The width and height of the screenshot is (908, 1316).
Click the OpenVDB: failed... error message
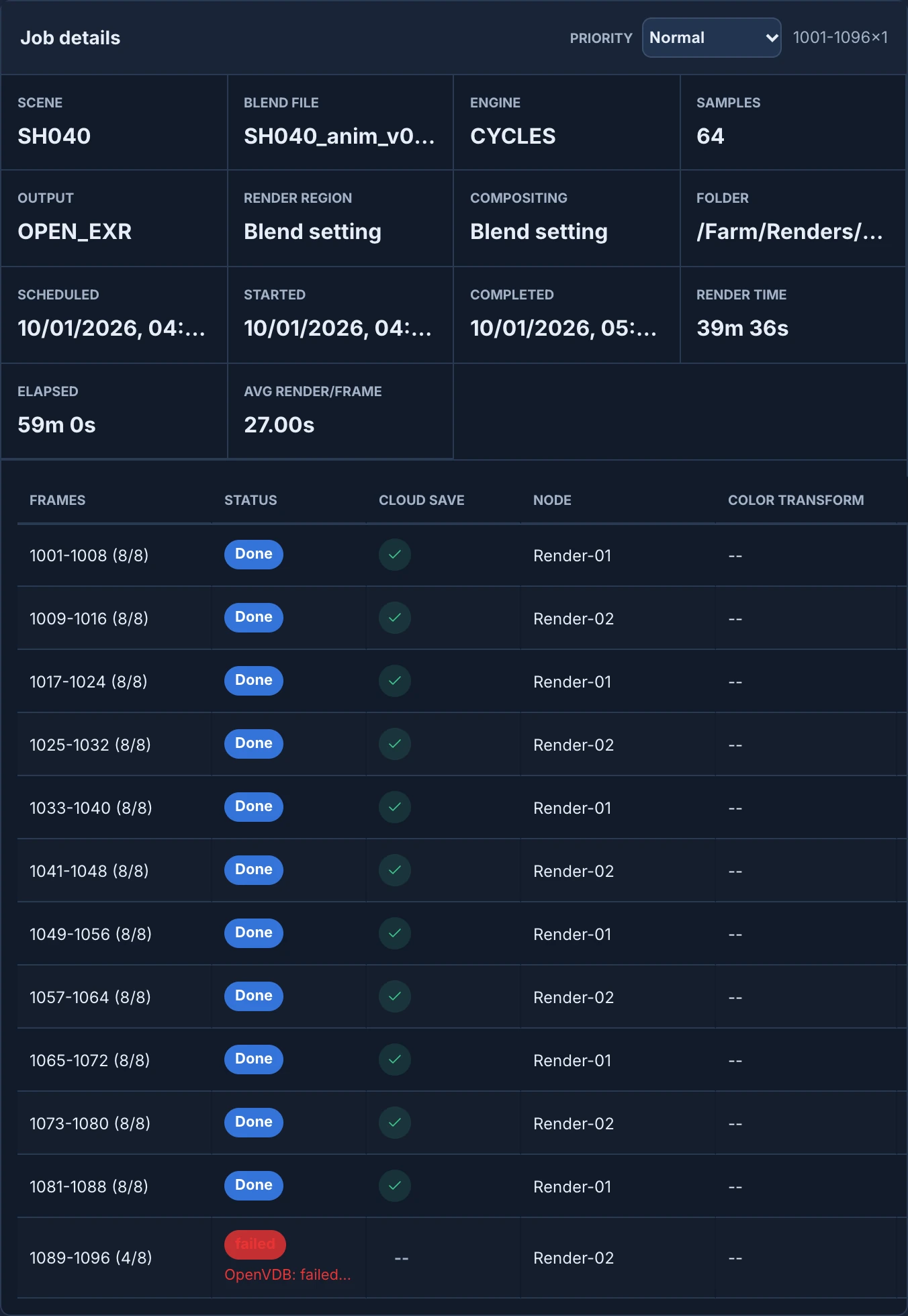click(287, 1274)
